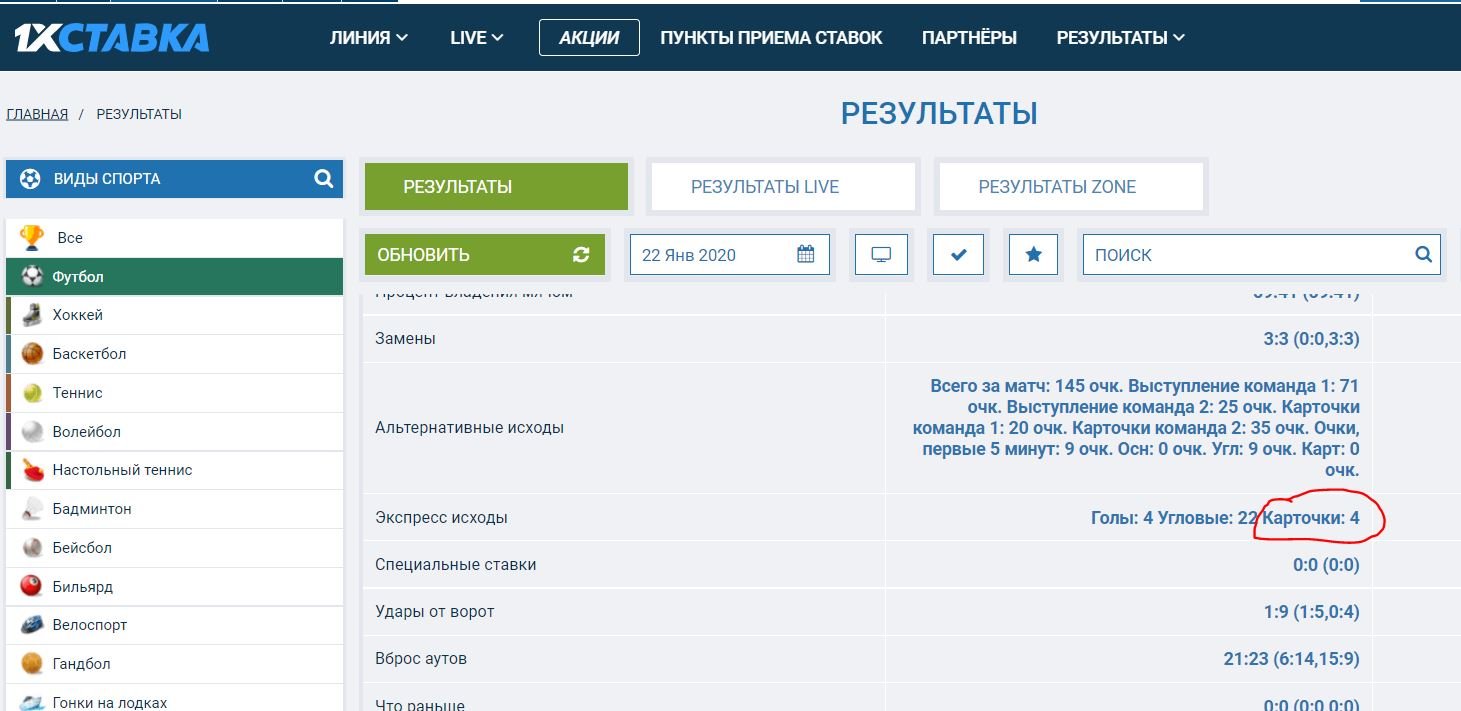The image size is (1461, 711).
Task: Click the magnifier icon in Поиск field
Action: pos(1424,255)
